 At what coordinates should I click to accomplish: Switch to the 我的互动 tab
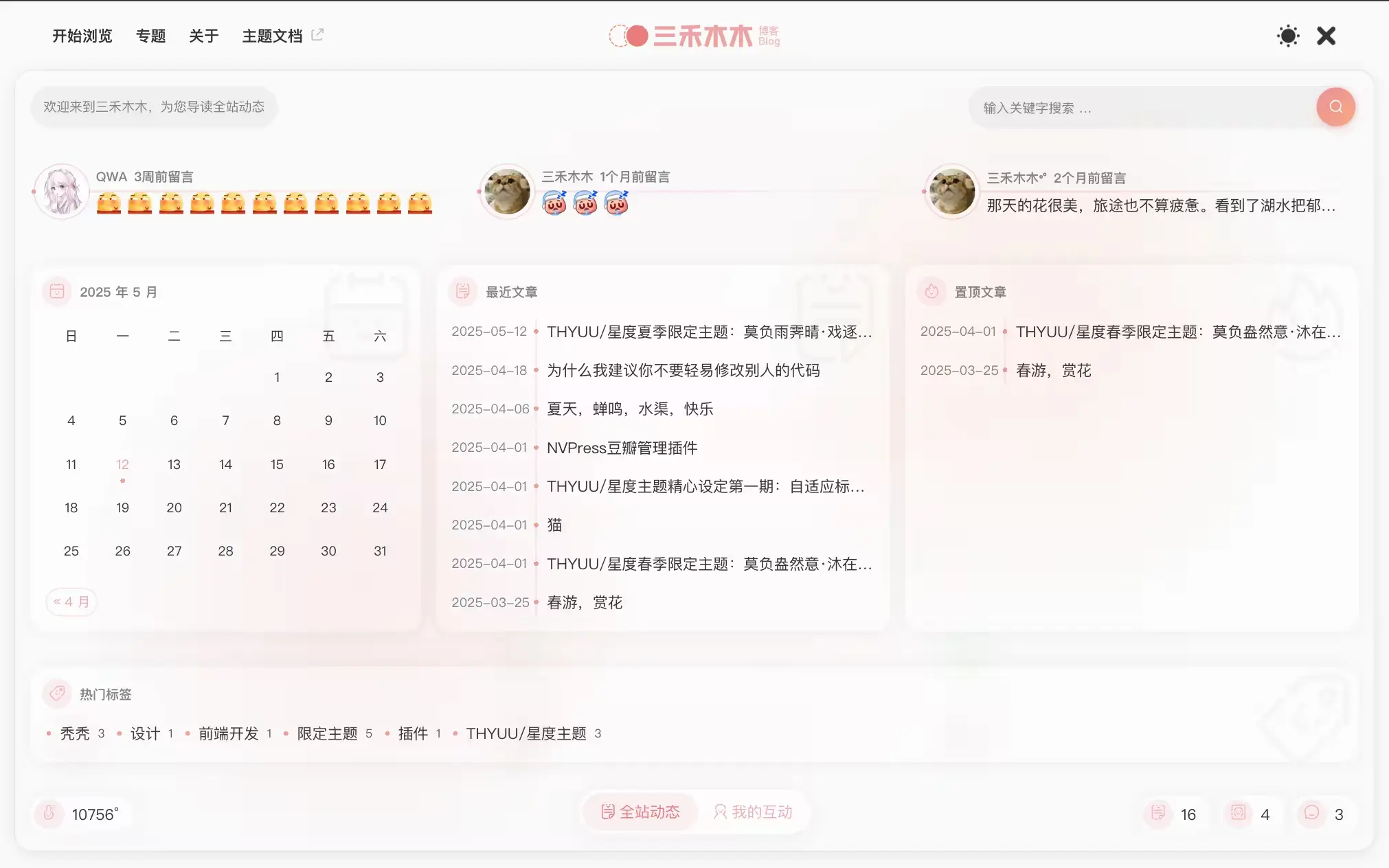point(753,812)
